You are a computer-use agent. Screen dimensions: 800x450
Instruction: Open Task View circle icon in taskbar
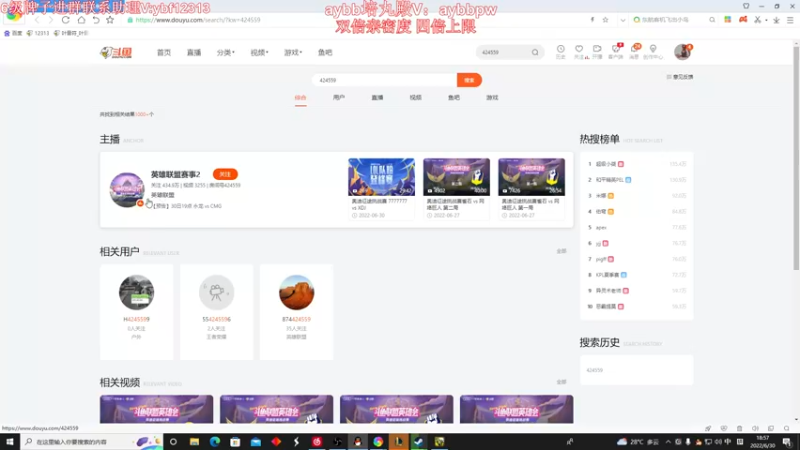(x=173, y=441)
